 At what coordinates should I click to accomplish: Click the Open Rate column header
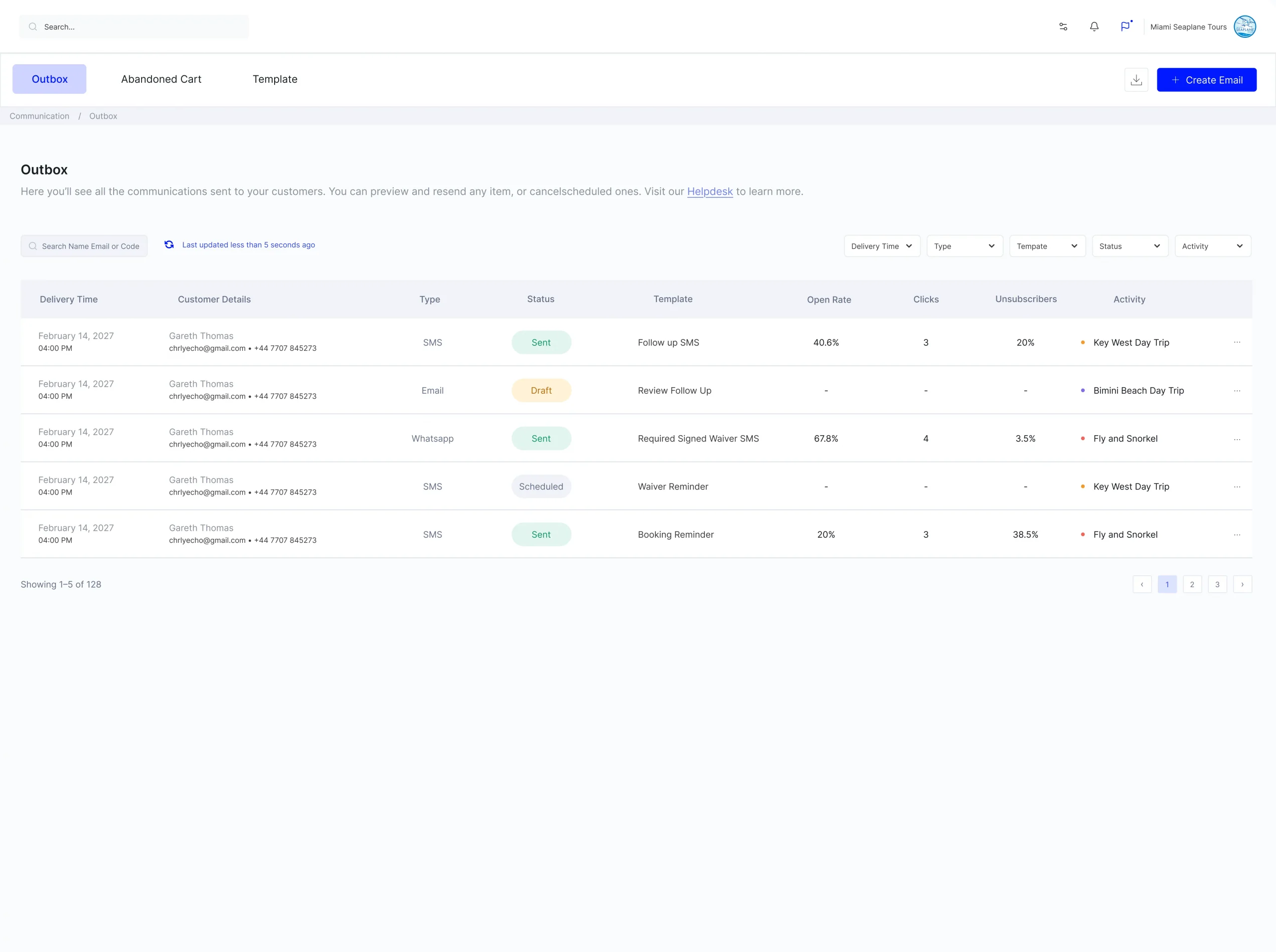coord(829,300)
